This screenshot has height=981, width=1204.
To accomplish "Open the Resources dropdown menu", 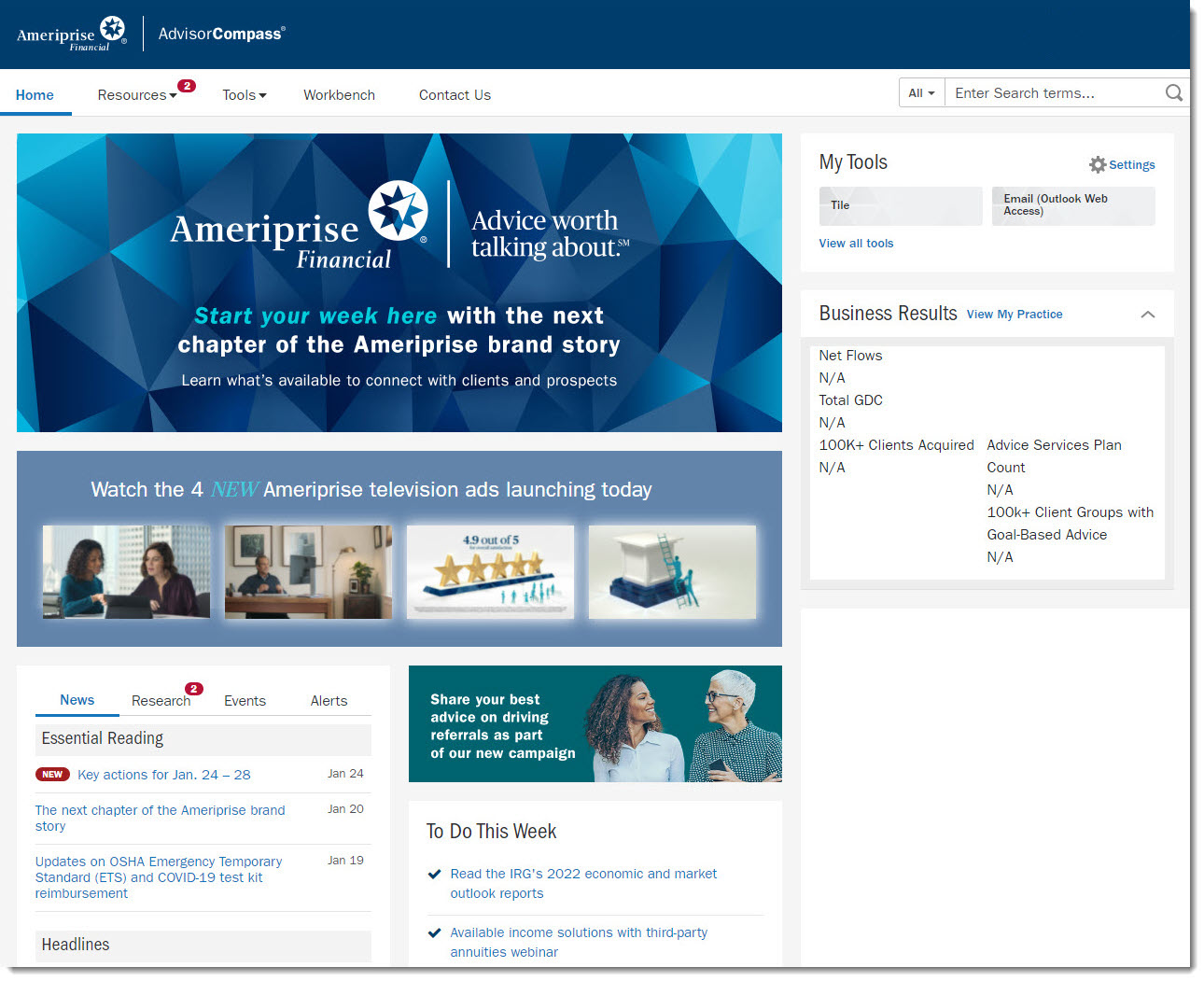I will 136,95.
